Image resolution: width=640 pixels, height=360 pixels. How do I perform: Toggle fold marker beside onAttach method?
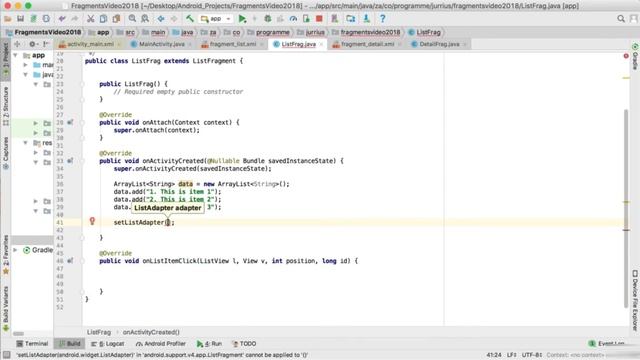(82, 122)
